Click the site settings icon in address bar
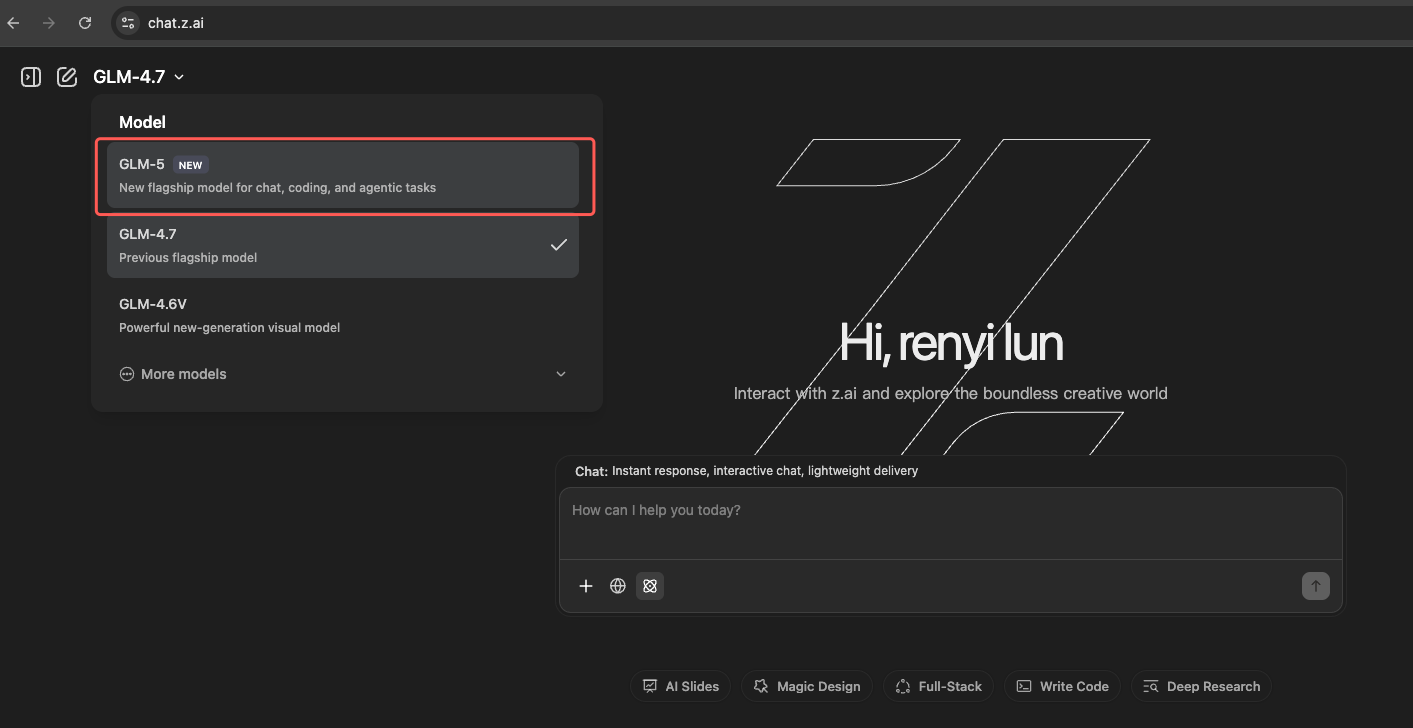Screen dimensions: 1413x728 (x=127, y=23)
